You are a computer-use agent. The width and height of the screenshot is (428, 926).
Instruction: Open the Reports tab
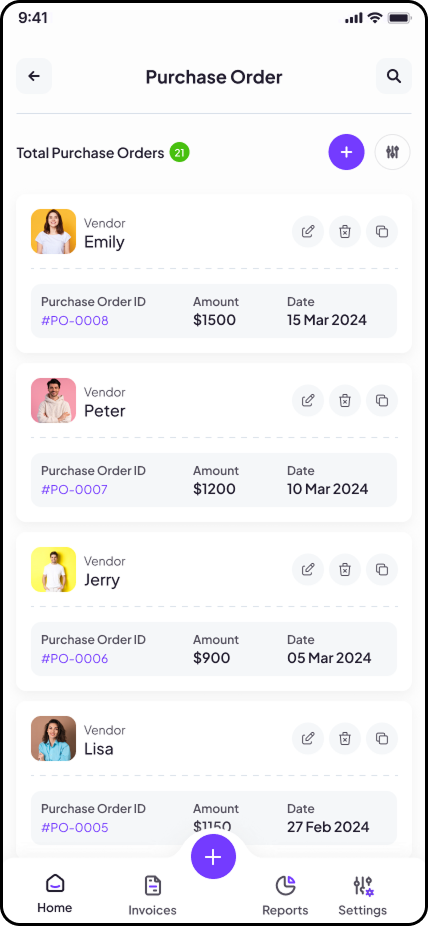tap(285, 895)
